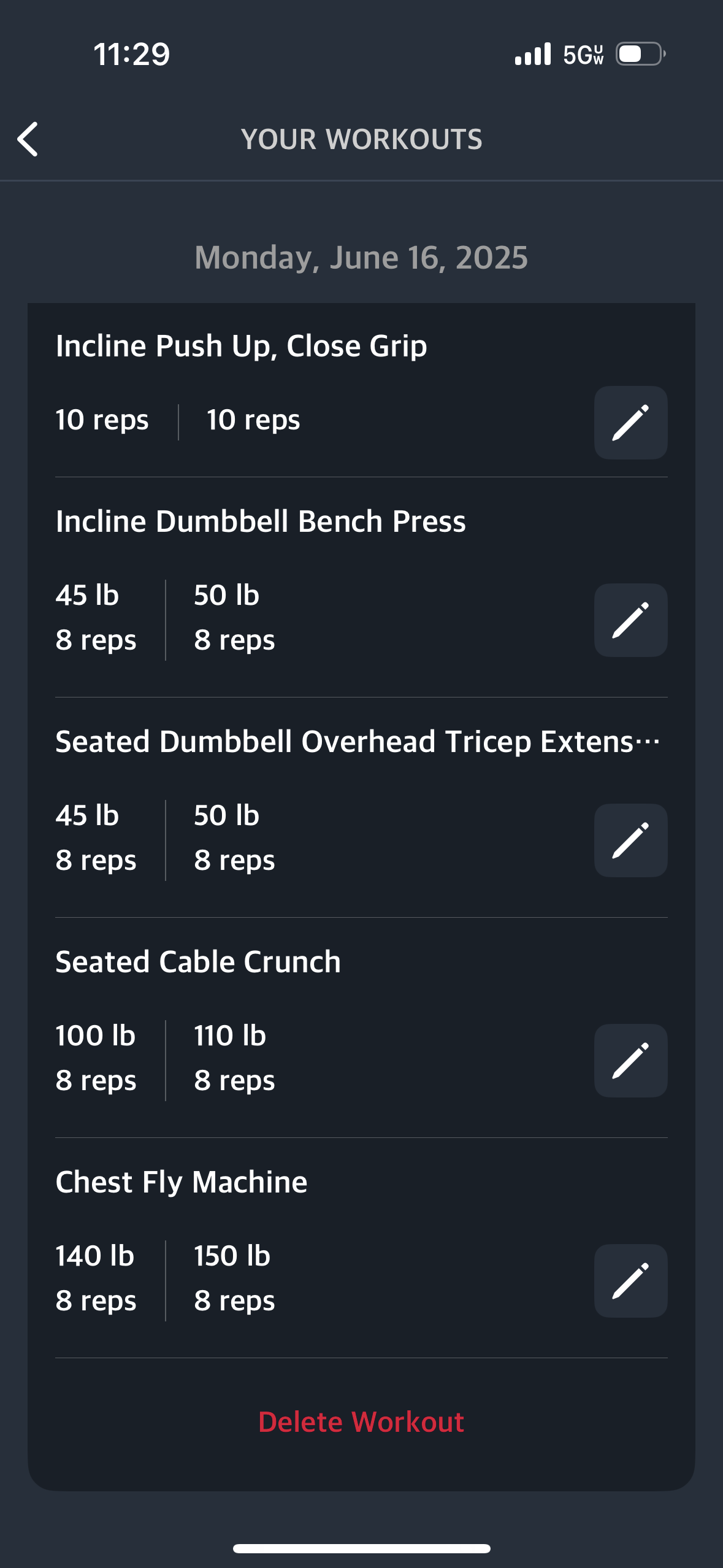
Task: Edit Seated Cable Crunch sets
Action: point(630,1060)
